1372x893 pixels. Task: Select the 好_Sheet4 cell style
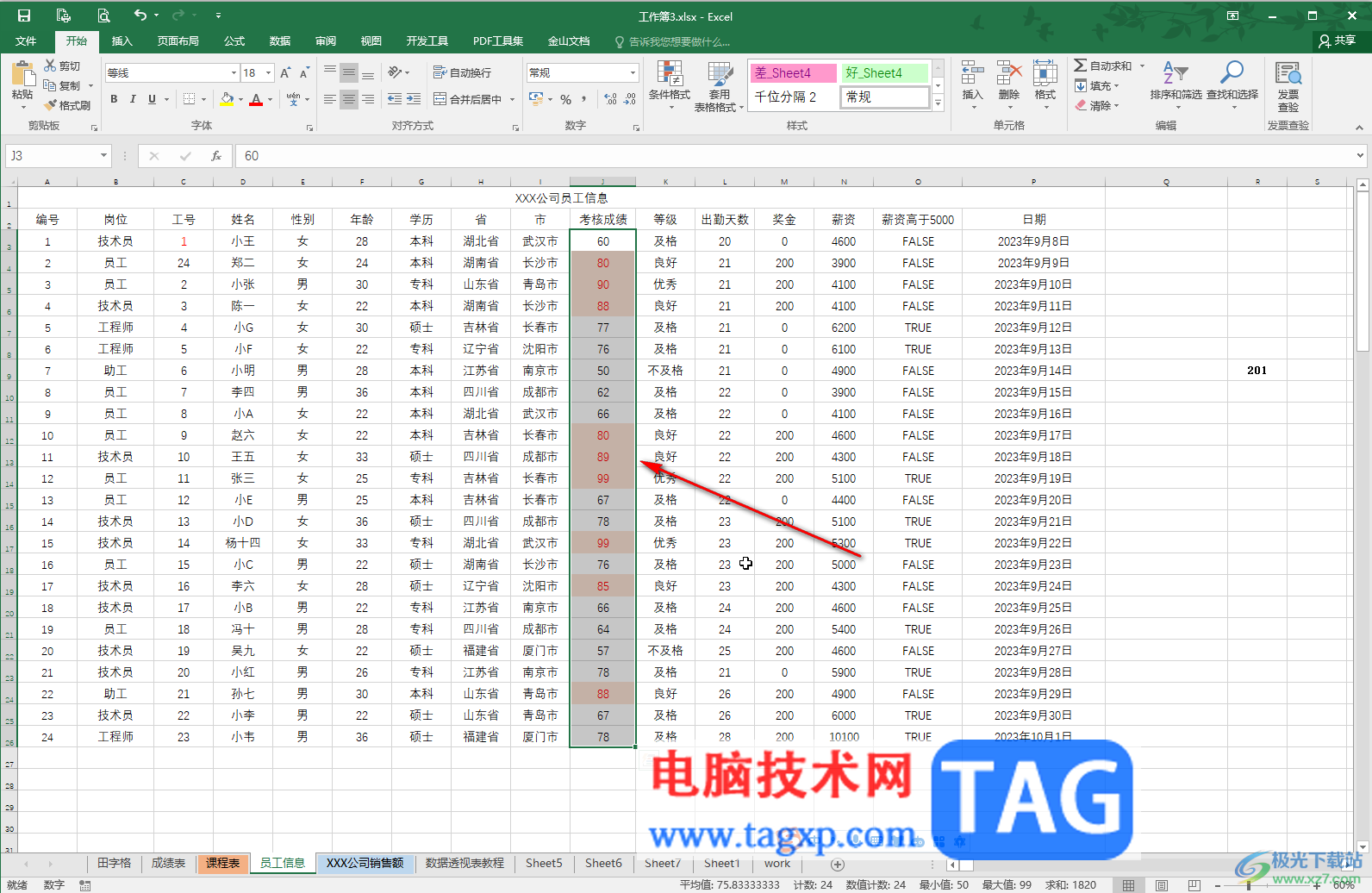click(885, 73)
